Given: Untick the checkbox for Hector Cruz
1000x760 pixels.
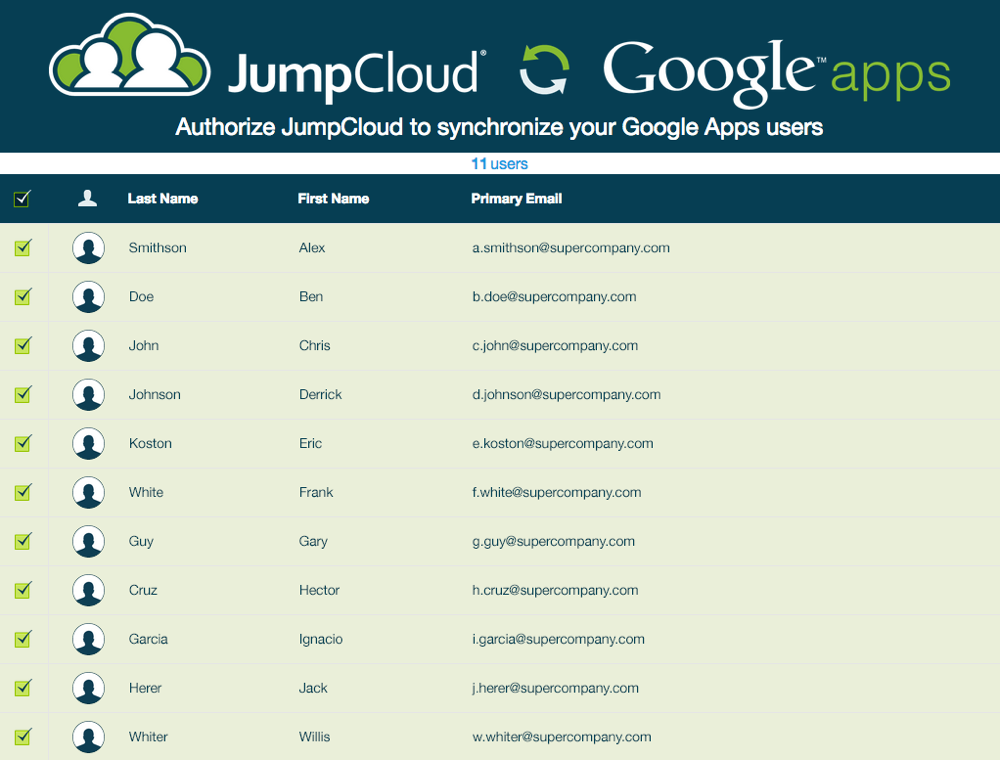Looking at the screenshot, I should tap(23, 590).
